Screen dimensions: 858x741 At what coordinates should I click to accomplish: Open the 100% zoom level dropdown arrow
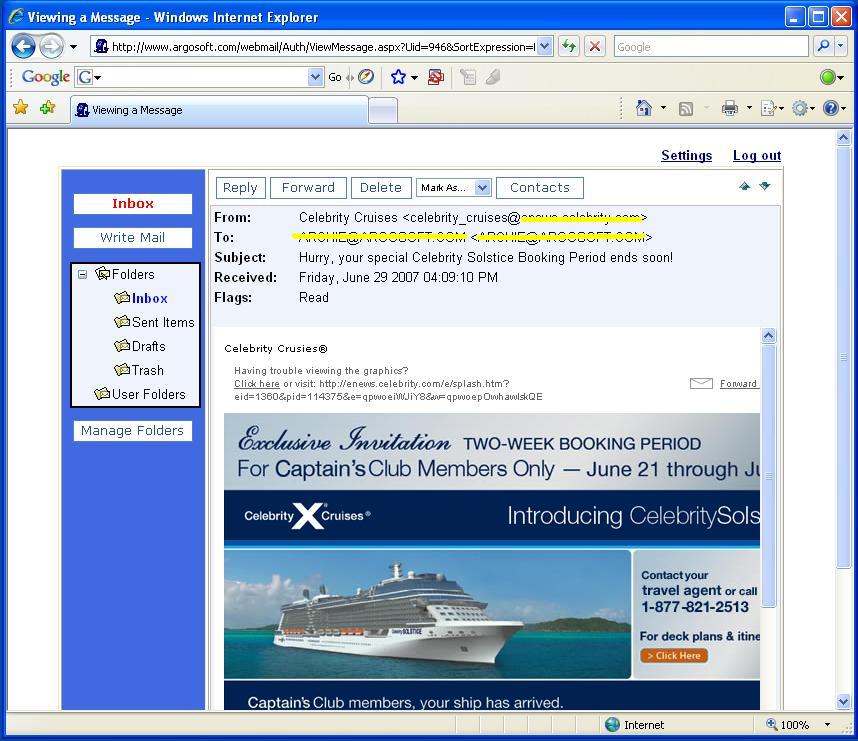click(827, 725)
